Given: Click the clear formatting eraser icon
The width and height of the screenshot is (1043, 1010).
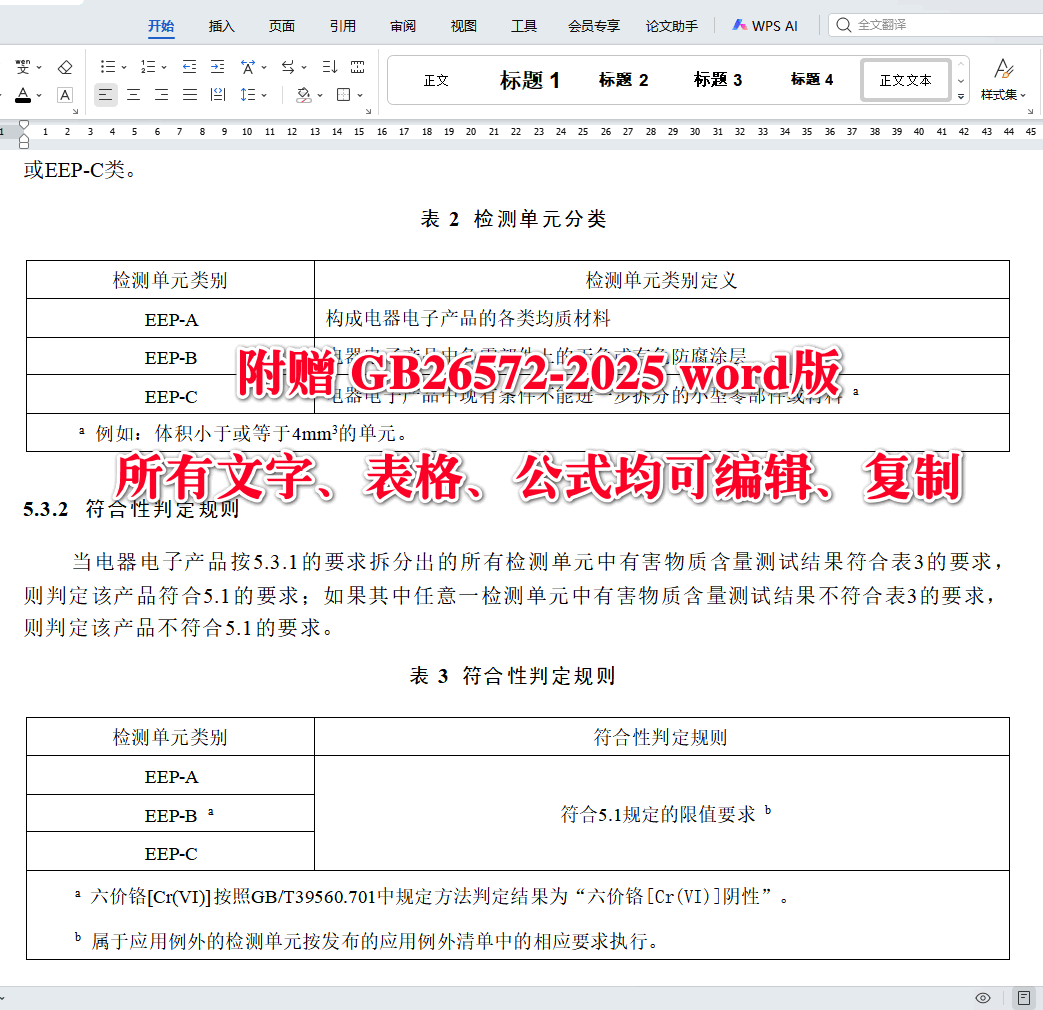Looking at the screenshot, I should coord(65,67).
